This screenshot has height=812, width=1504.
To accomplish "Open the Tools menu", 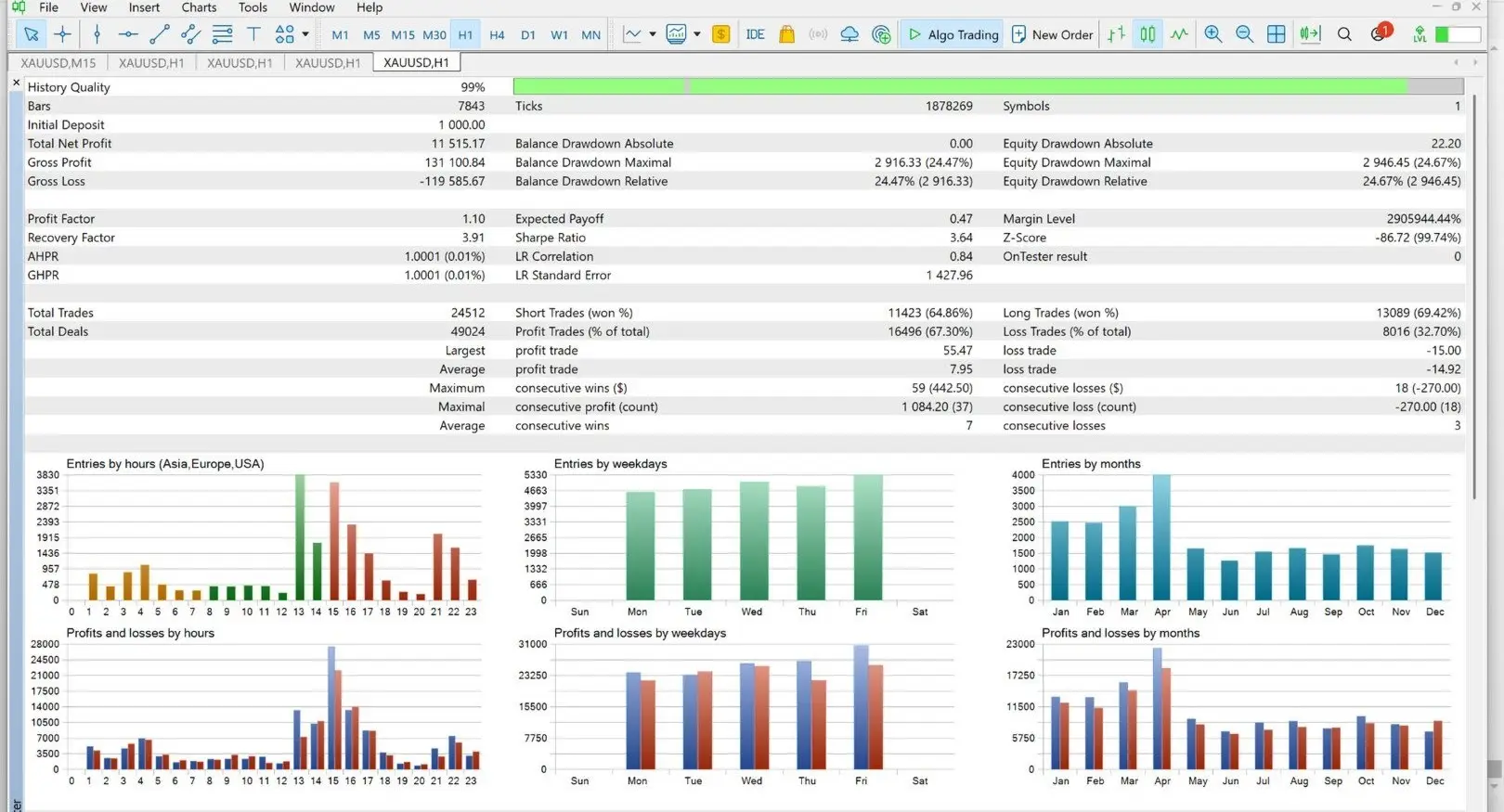I will tap(253, 7).
